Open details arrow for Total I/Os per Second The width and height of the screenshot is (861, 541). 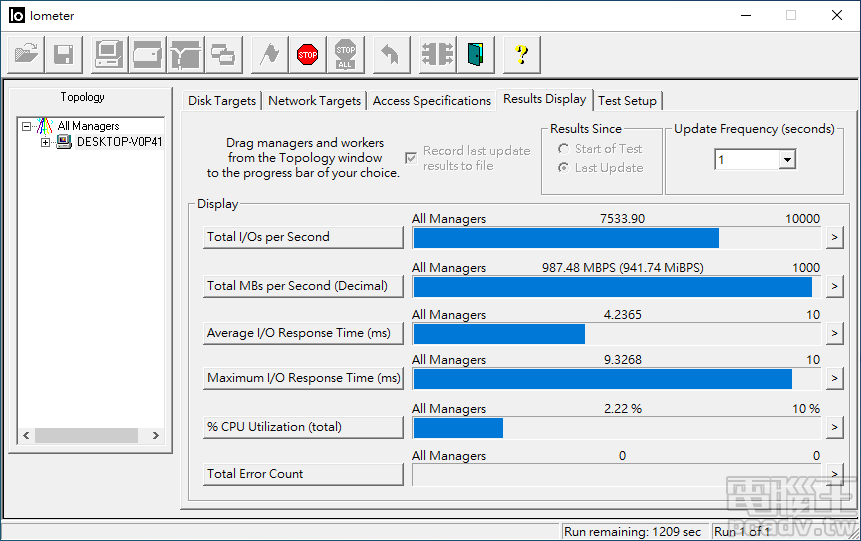(835, 237)
